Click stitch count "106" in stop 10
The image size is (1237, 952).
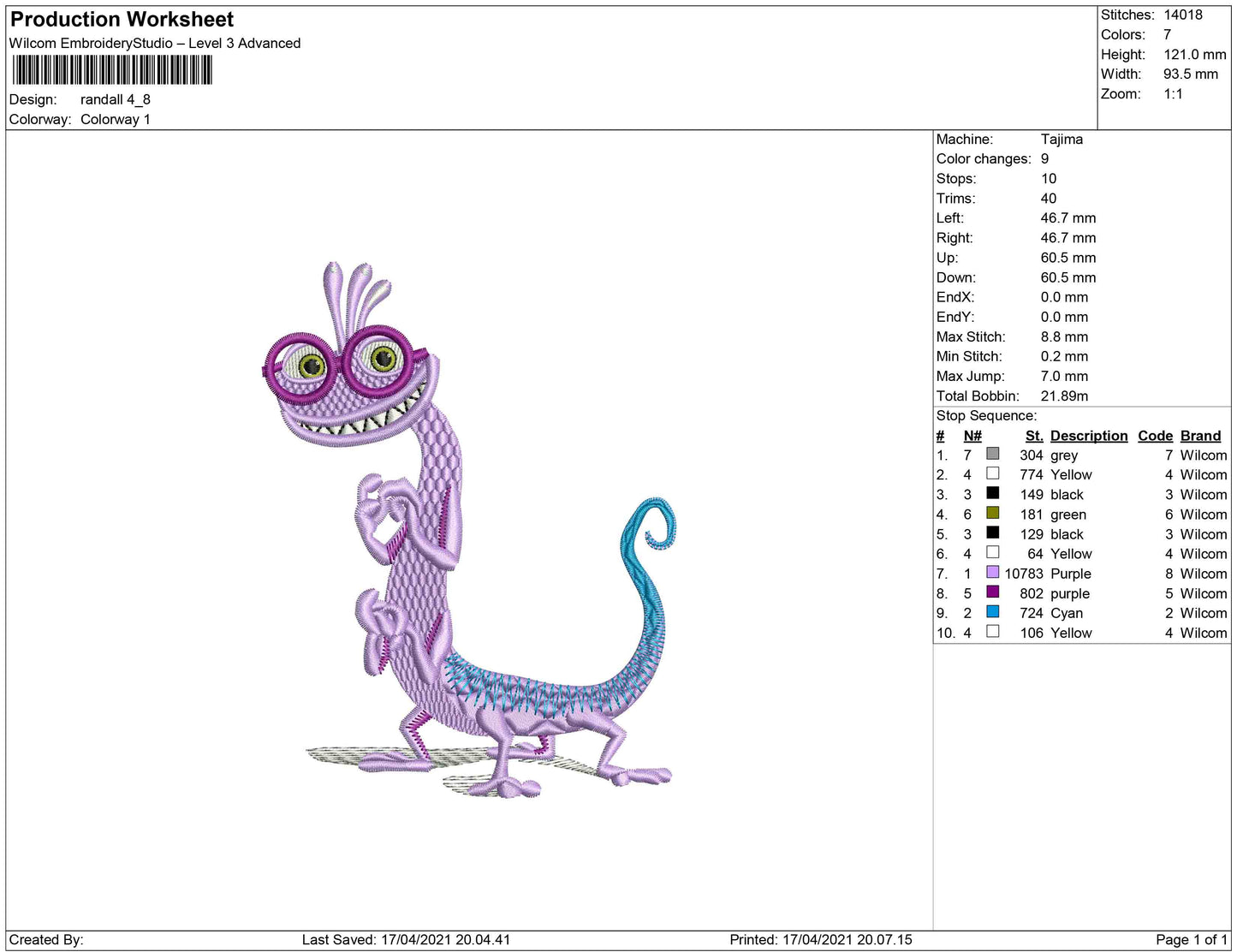[x=1032, y=632]
